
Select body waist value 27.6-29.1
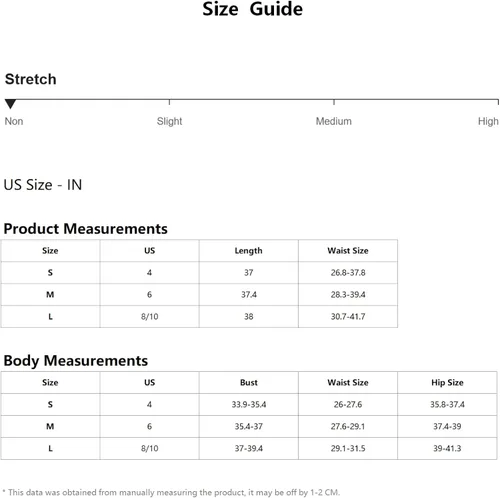pyautogui.click(x=348, y=427)
